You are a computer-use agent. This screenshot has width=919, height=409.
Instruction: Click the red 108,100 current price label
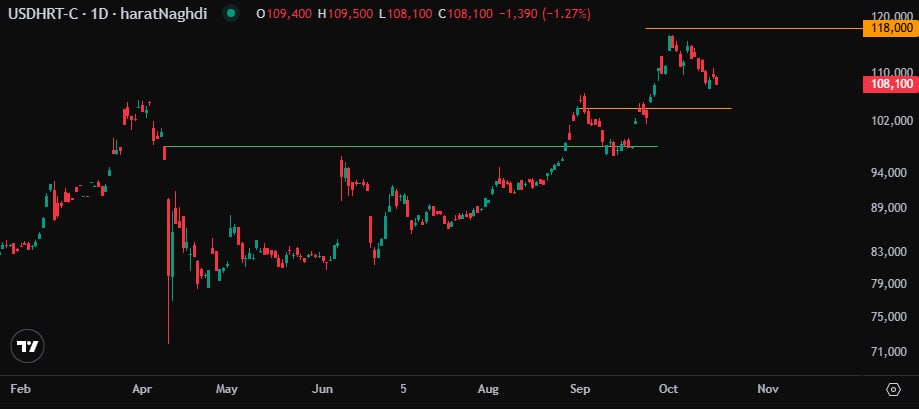point(887,85)
